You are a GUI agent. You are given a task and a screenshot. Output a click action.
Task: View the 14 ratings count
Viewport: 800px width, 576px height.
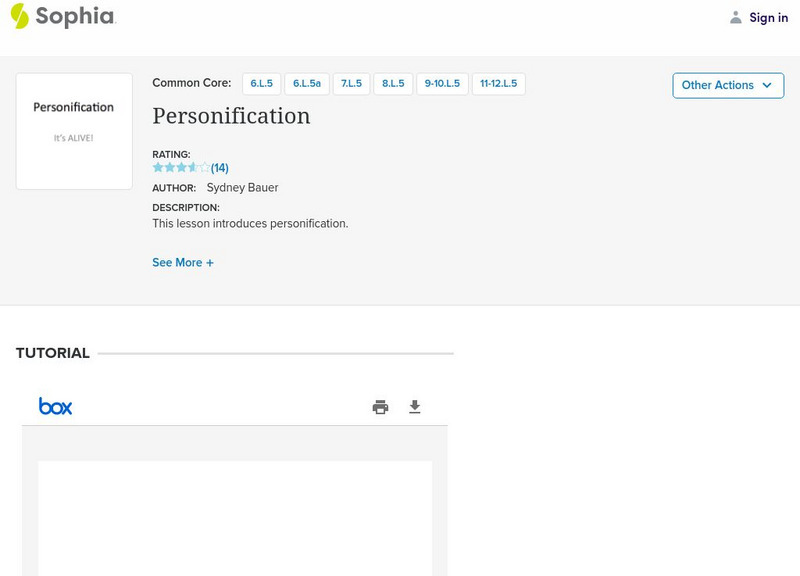tap(220, 168)
